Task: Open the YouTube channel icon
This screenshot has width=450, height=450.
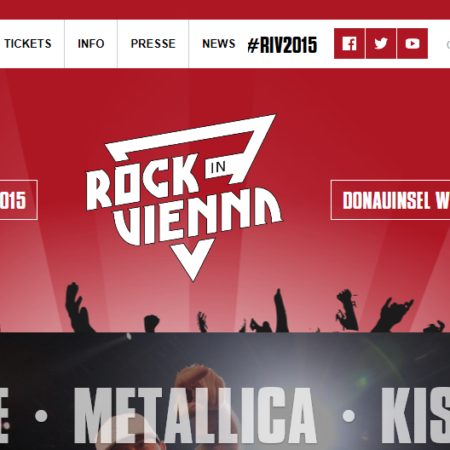Action: 412,44
